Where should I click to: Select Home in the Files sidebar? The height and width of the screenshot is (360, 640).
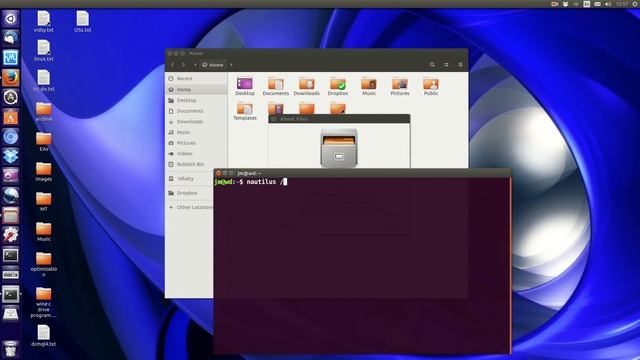[x=196, y=89]
